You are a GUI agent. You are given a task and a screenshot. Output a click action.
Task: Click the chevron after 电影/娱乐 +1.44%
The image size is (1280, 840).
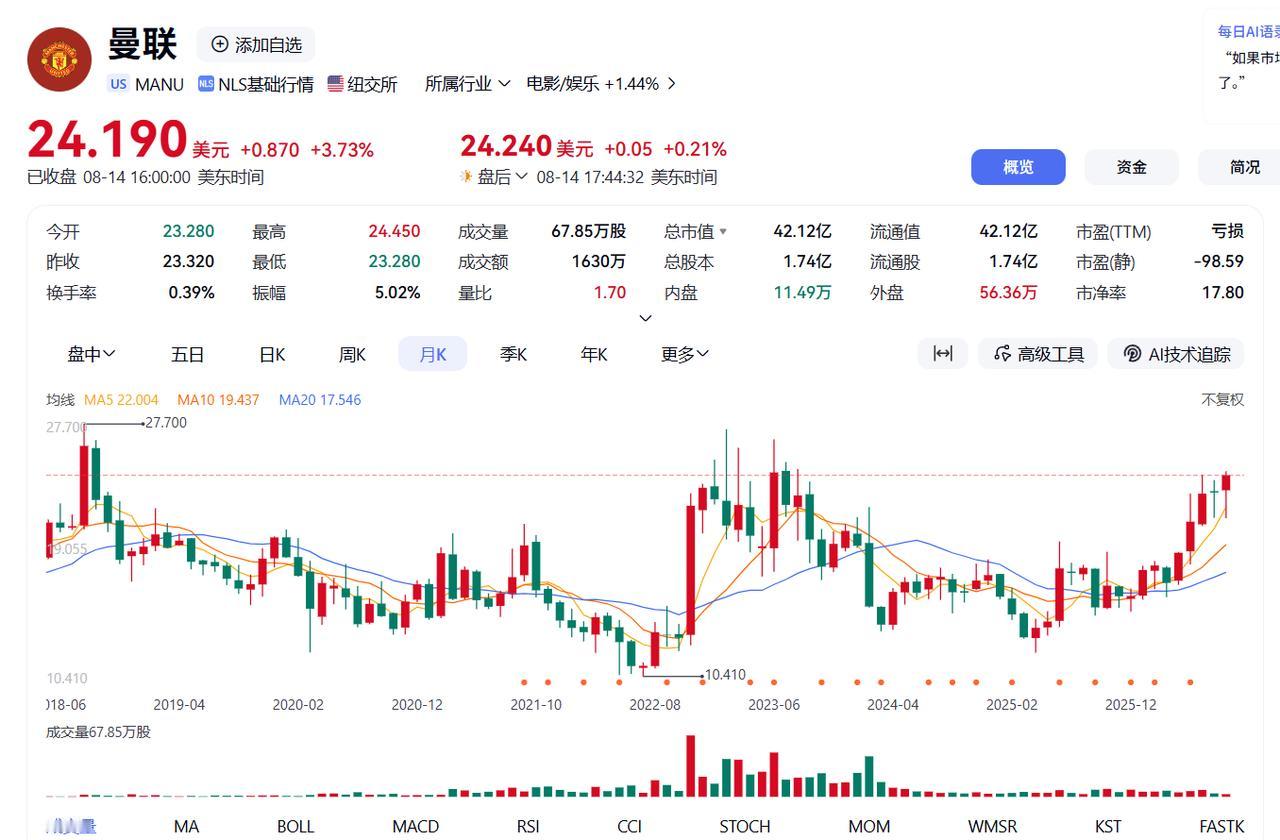[x=671, y=84]
